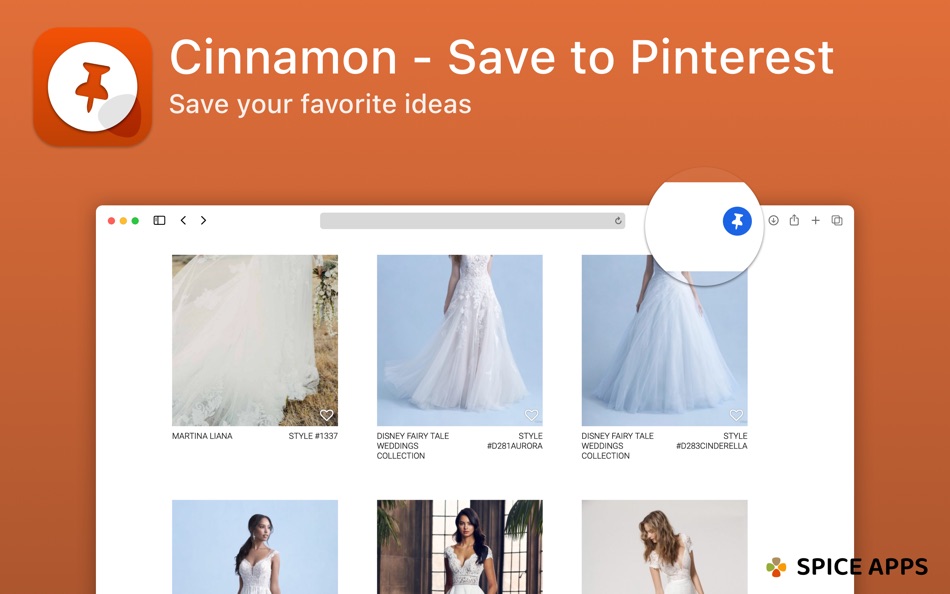Click the "Cinnamon - Save to Pinterest" title
The image size is (950, 594).
tap(502, 57)
